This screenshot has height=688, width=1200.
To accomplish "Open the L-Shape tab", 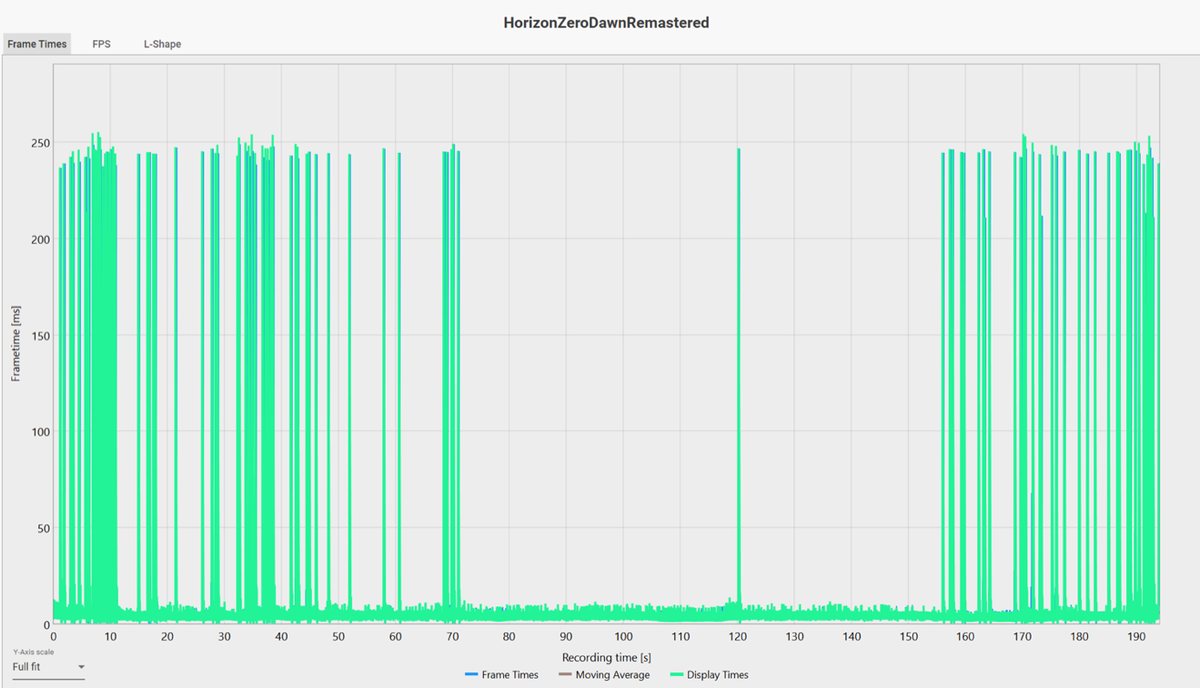I will 162,44.
